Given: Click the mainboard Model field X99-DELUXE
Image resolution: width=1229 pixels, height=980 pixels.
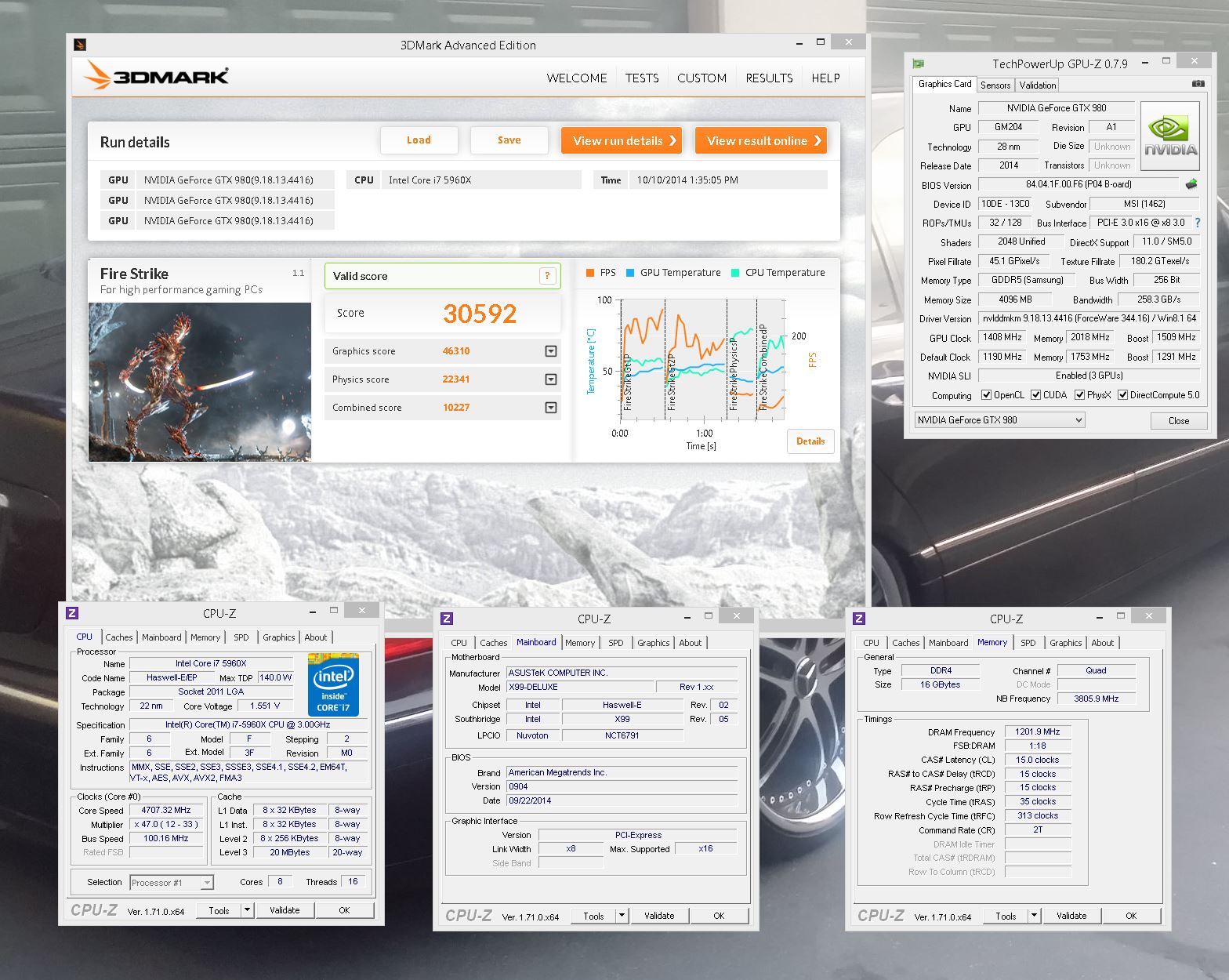Looking at the screenshot, I should (x=579, y=687).
